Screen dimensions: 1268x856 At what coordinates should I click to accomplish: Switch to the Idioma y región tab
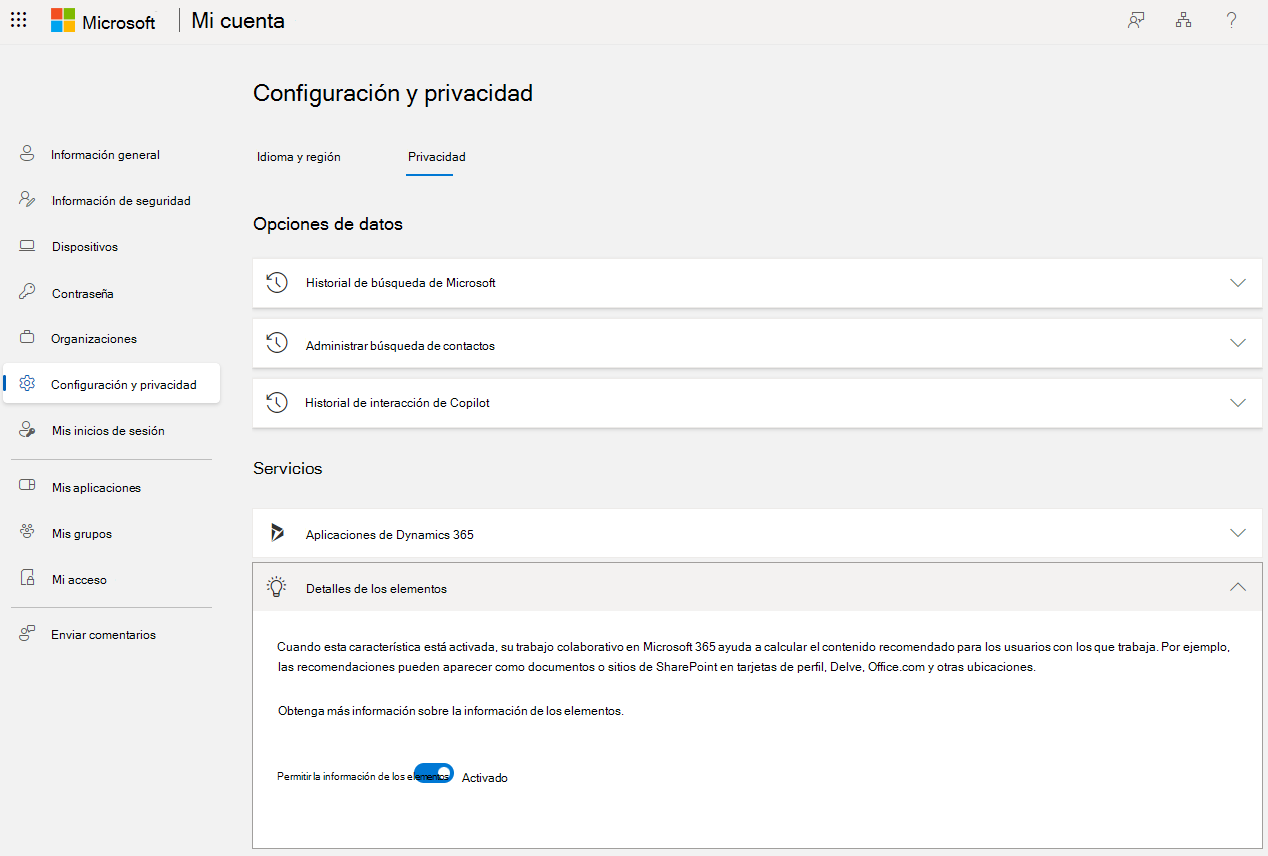click(x=298, y=157)
